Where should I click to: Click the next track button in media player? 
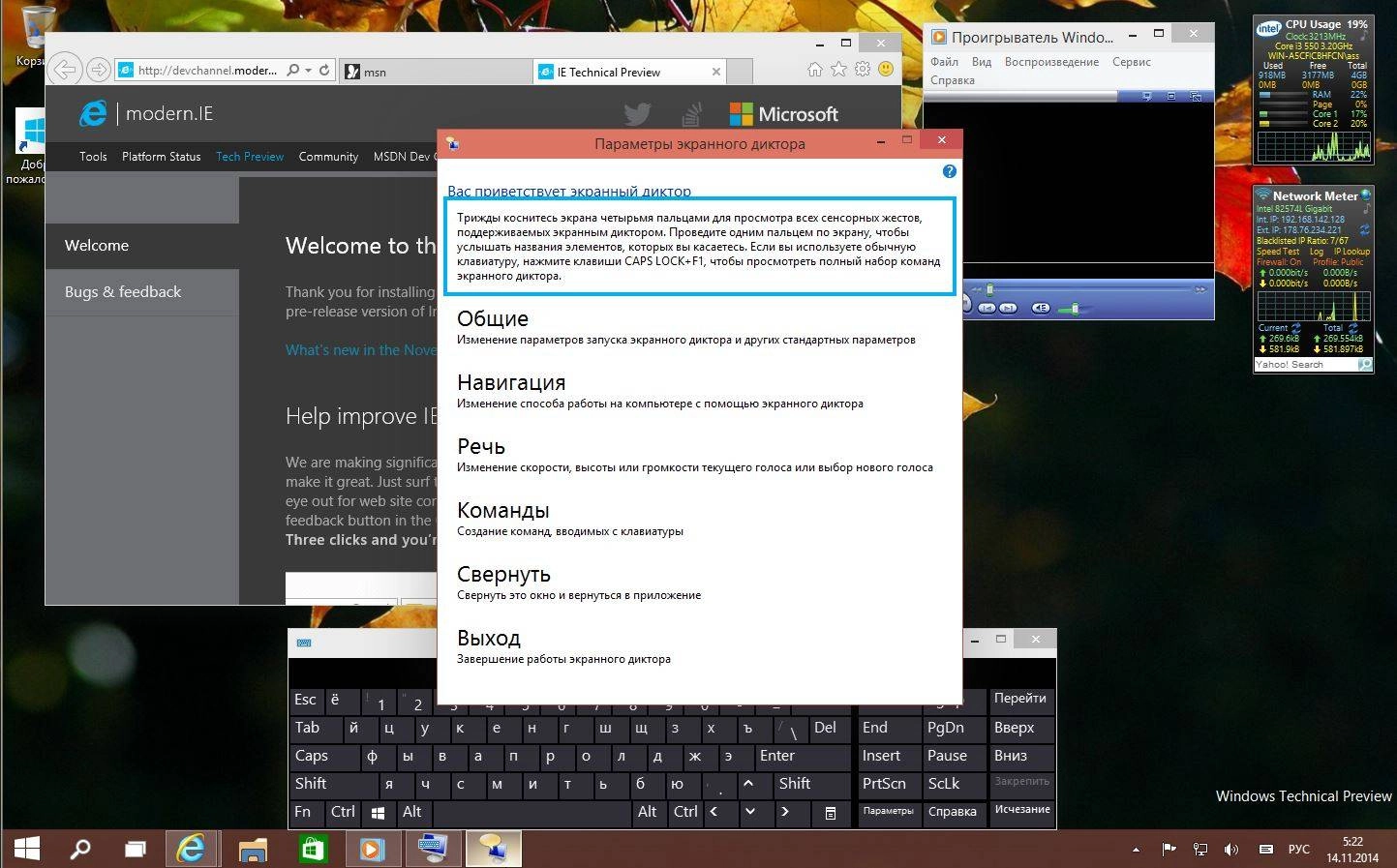tap(1008, 308)
